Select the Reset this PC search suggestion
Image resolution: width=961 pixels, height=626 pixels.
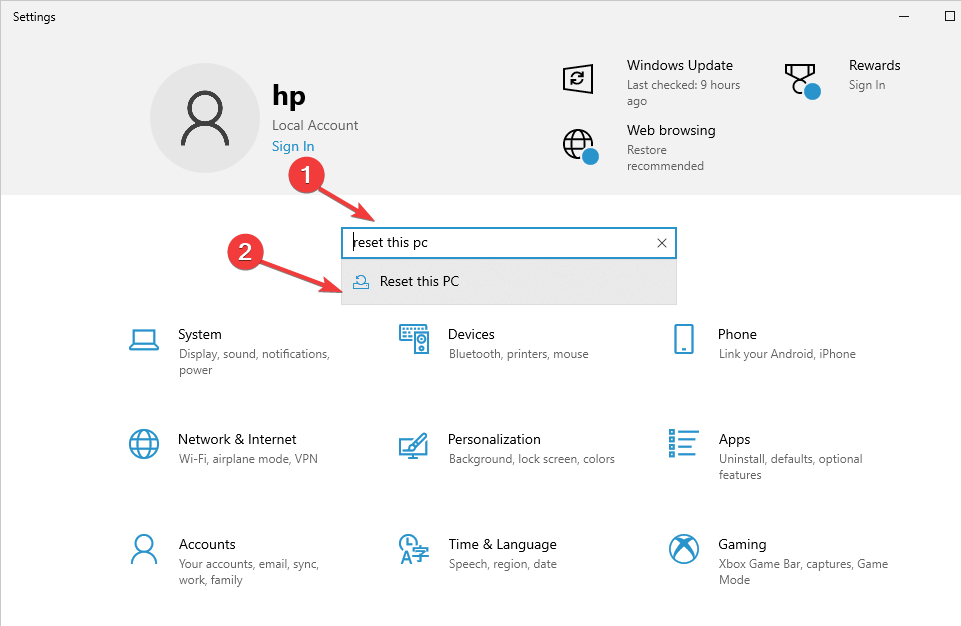tap(509, 281)
